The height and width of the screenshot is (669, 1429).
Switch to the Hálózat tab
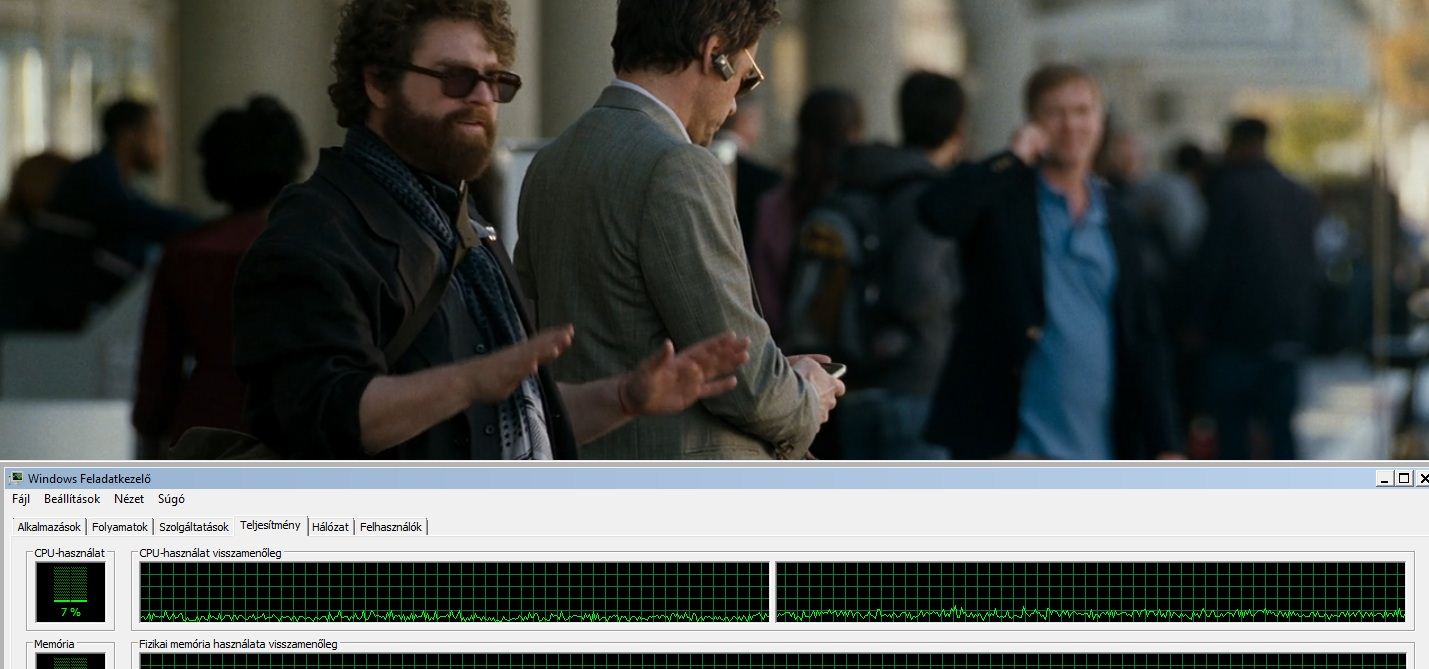click(330, 527)
